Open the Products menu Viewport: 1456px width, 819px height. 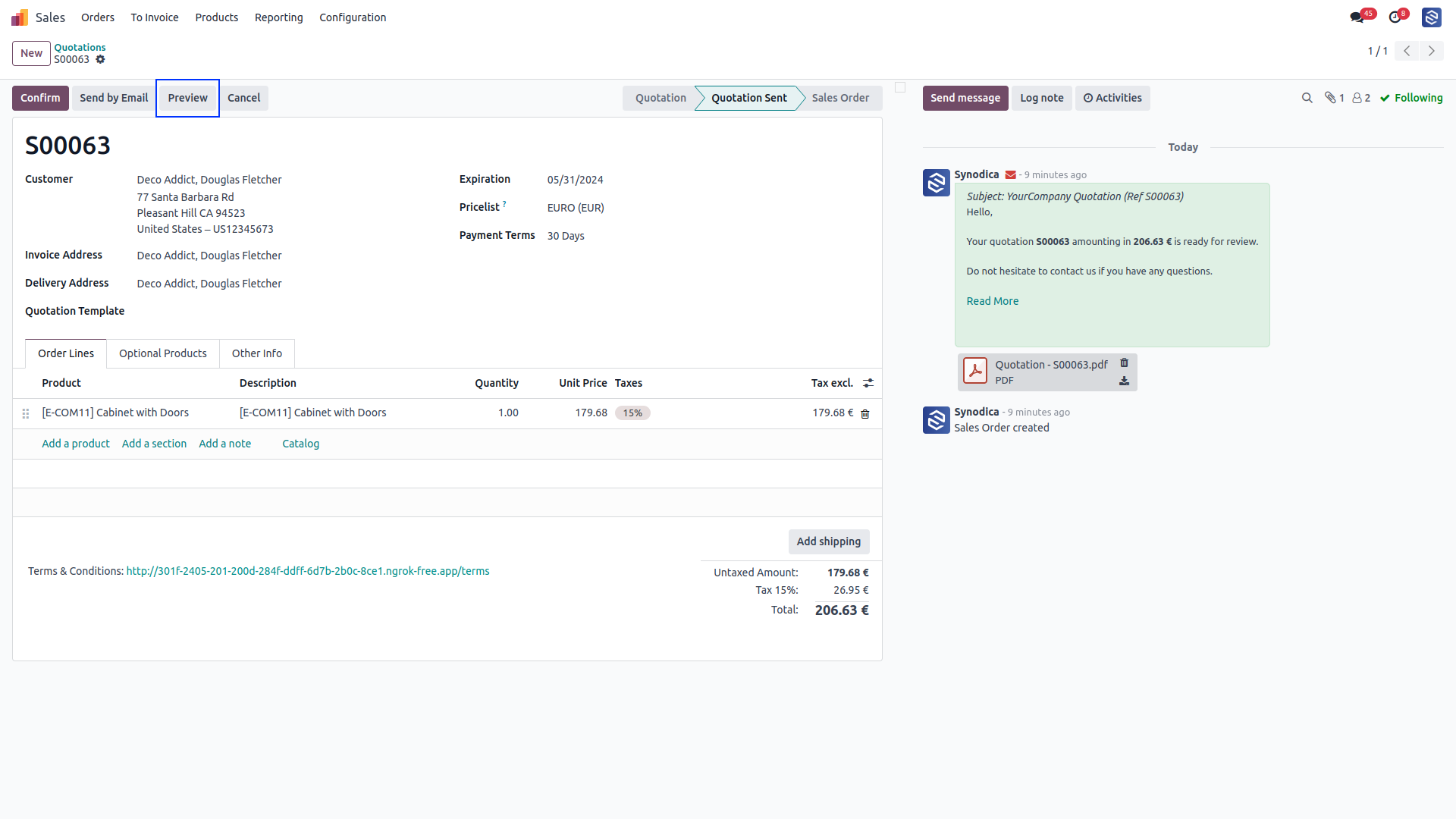[x=217, y=17]
